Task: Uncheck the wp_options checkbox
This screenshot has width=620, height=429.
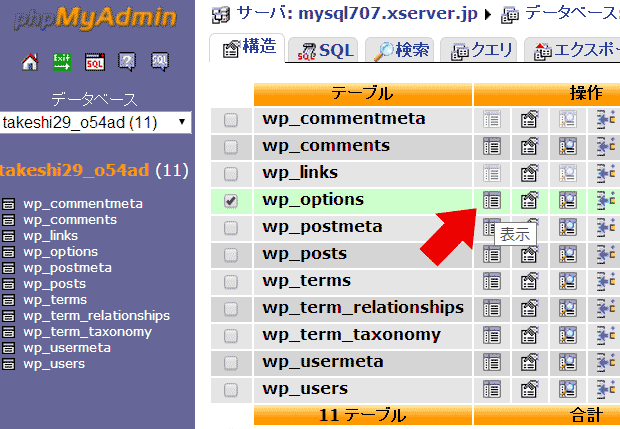Action: click(x=231, y=200)
